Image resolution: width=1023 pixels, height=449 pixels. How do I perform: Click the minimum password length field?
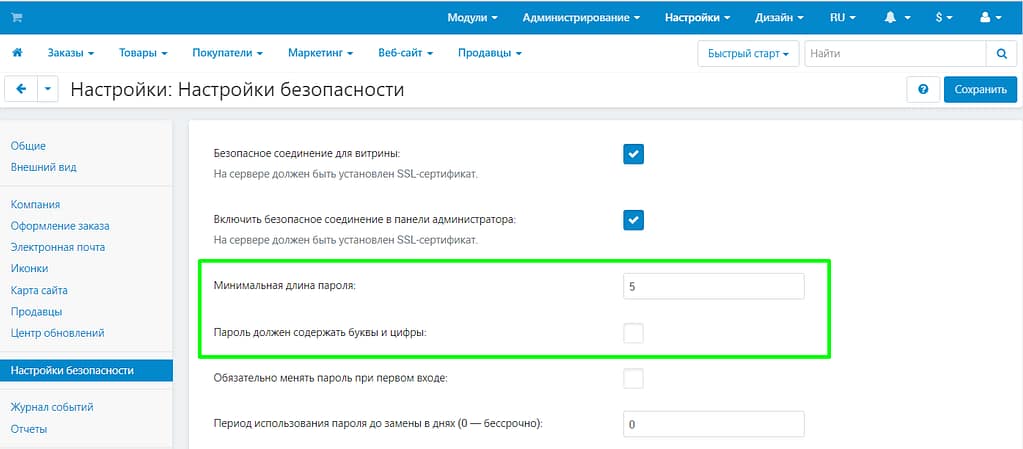pyautogui.click(x=713, y=287)
